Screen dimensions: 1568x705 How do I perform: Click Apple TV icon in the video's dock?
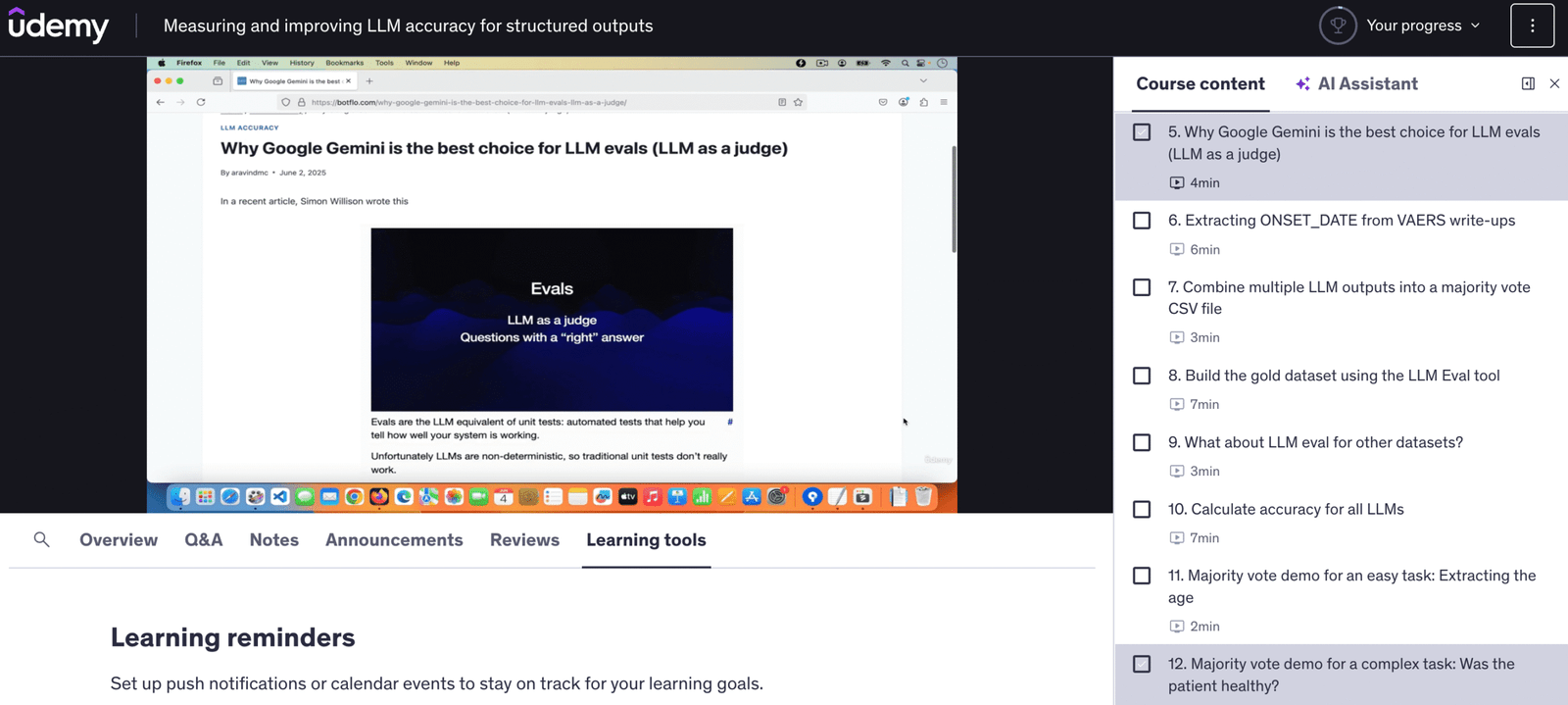pos(627,497)
